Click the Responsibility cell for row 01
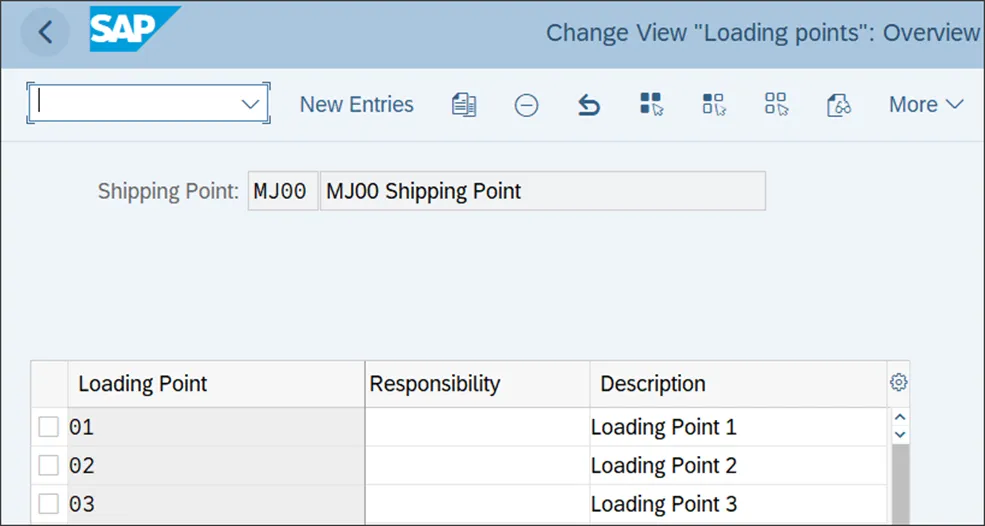The width and height of the screenshot is (985, 526). pyautogui.click(x=476, y=427)
